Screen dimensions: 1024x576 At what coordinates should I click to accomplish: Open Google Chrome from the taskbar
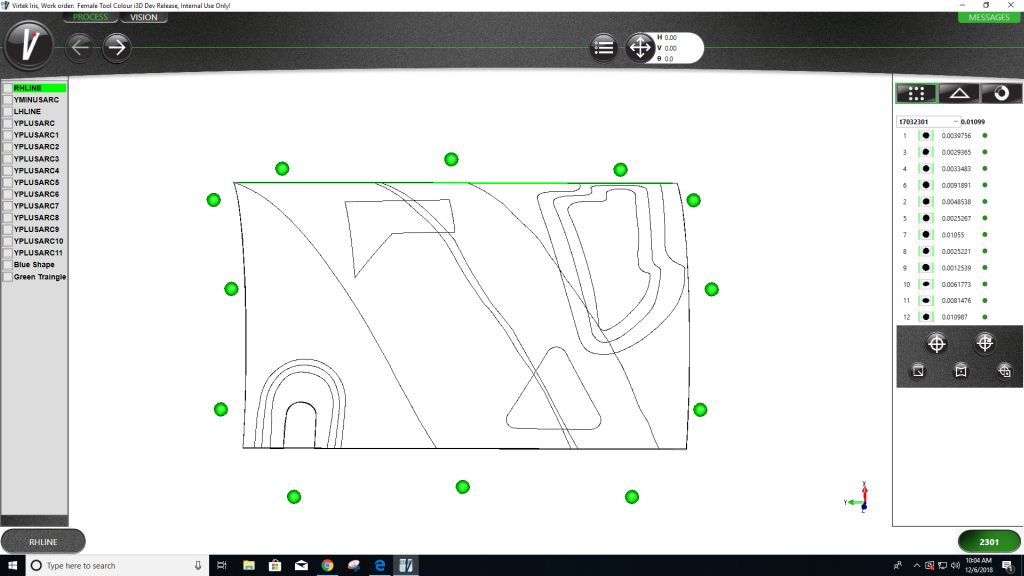[x=327, y=566]
